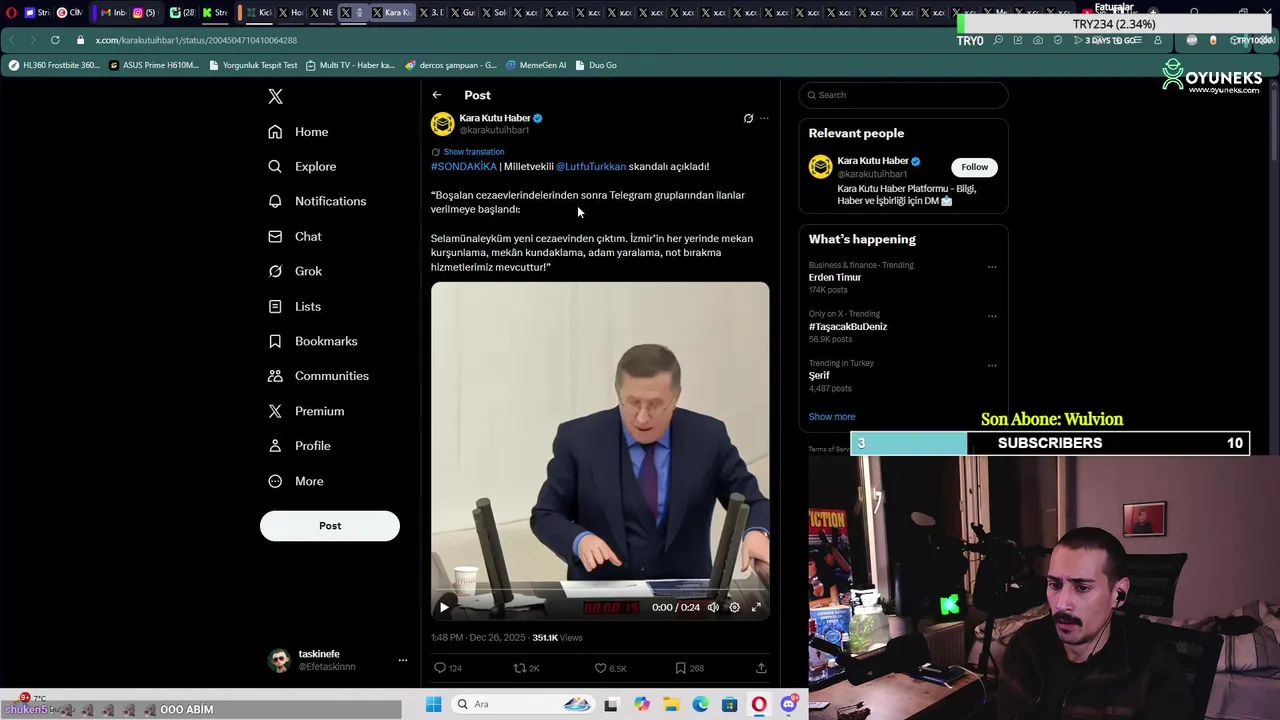Click the Grok explain icon on the post

pyautogui.click(x=748, y=118)
